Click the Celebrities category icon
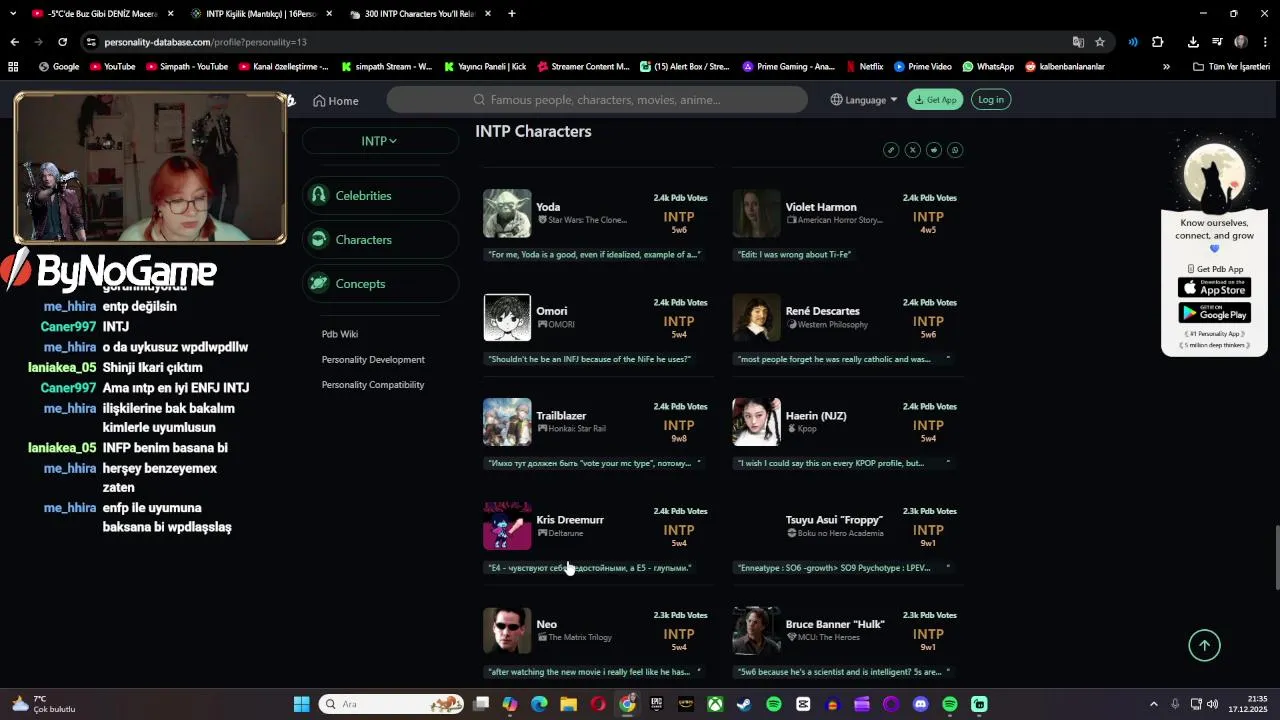This screenshot has height=720, width=1280. point(319,196)
